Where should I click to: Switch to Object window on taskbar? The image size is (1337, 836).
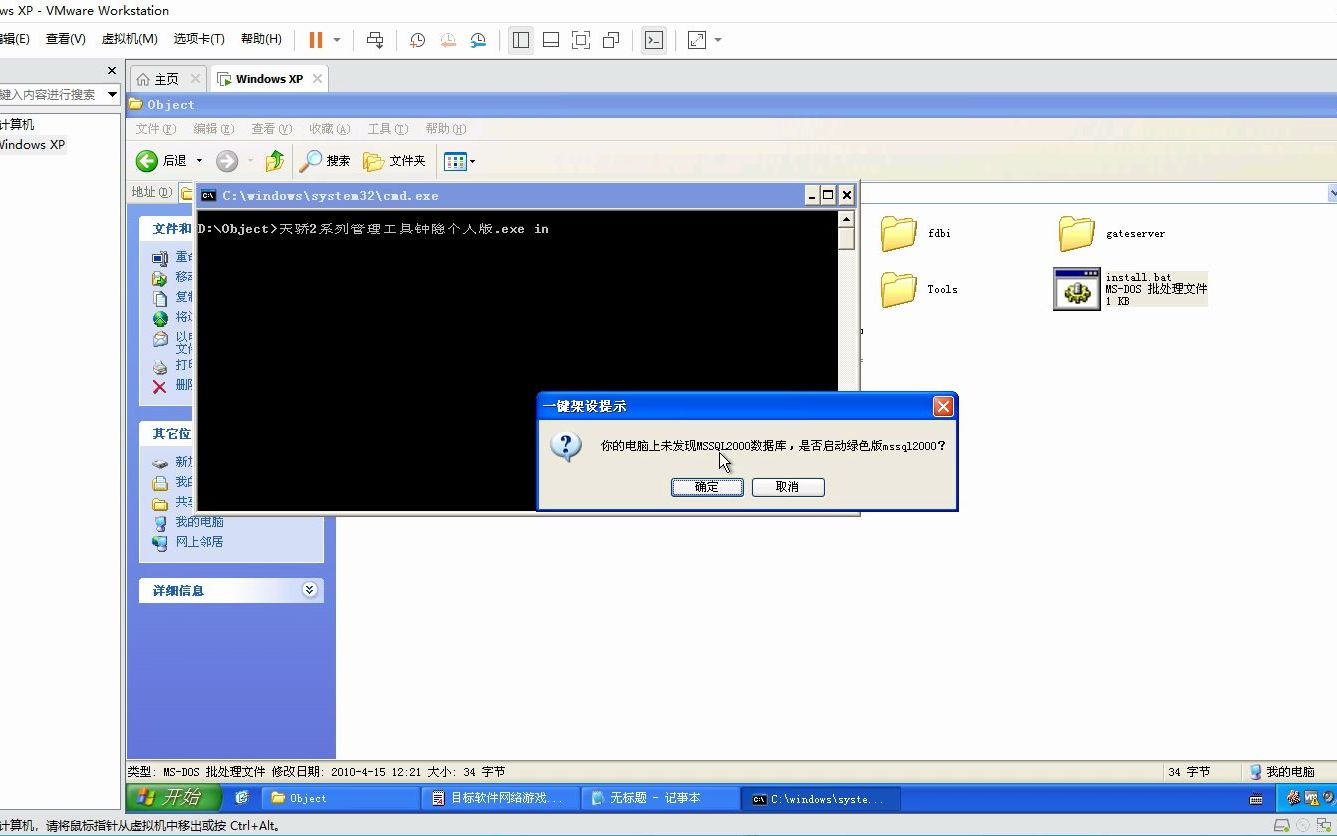[340, 798]
